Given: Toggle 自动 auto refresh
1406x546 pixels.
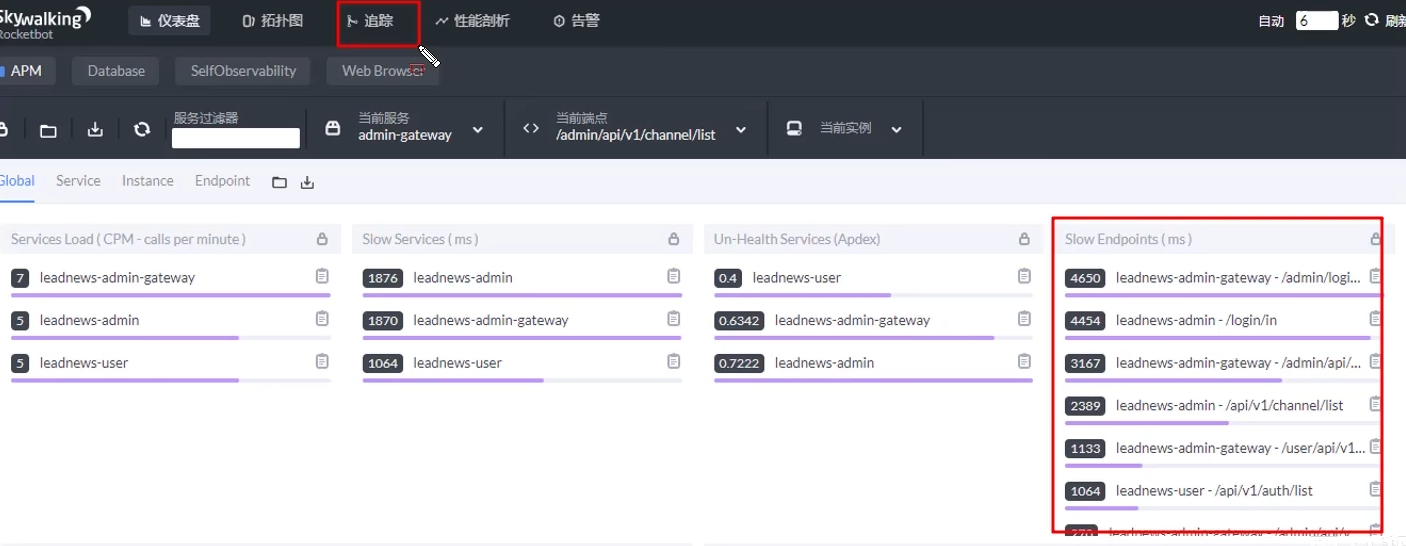Looking at the screenshot, I should pyautogui.click(x=1270, y=21).
